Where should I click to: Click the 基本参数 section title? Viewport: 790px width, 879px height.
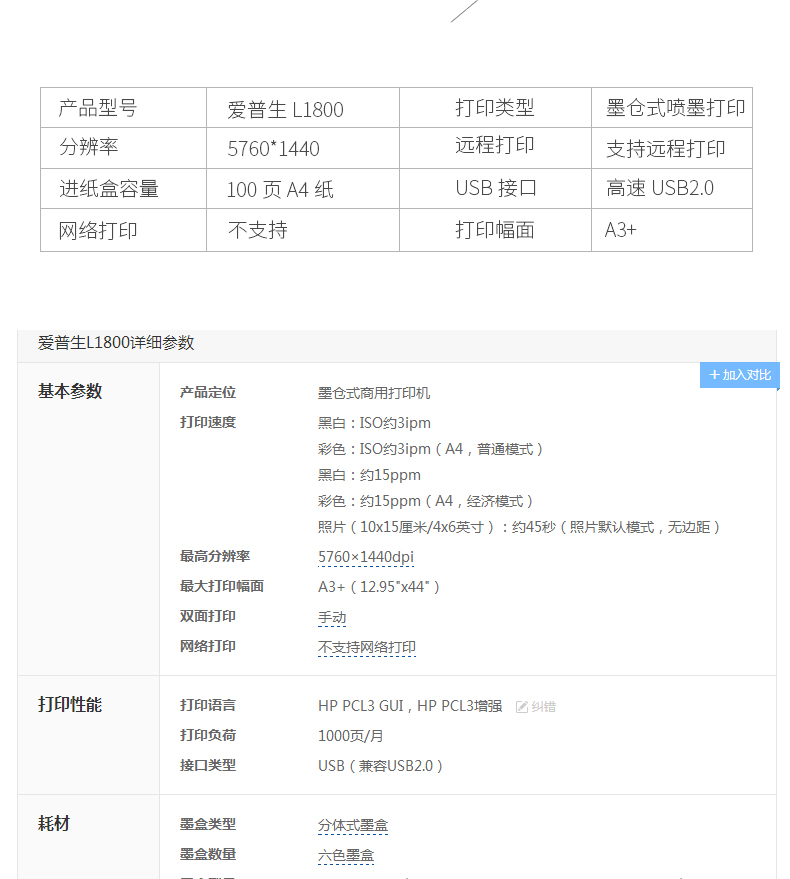pyautogui.click(x=70, y=391)
